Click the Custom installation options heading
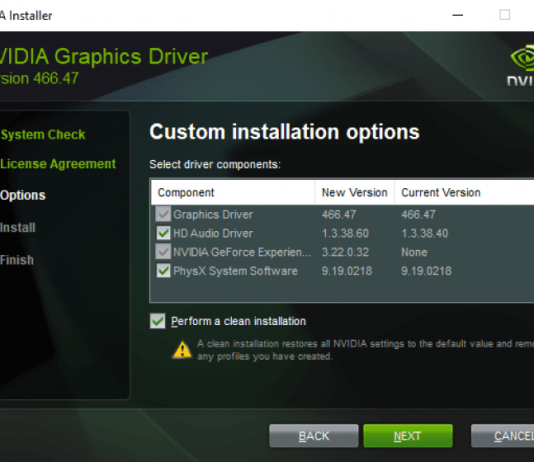Viewport: 534px width, 462px height. point(284,132)
